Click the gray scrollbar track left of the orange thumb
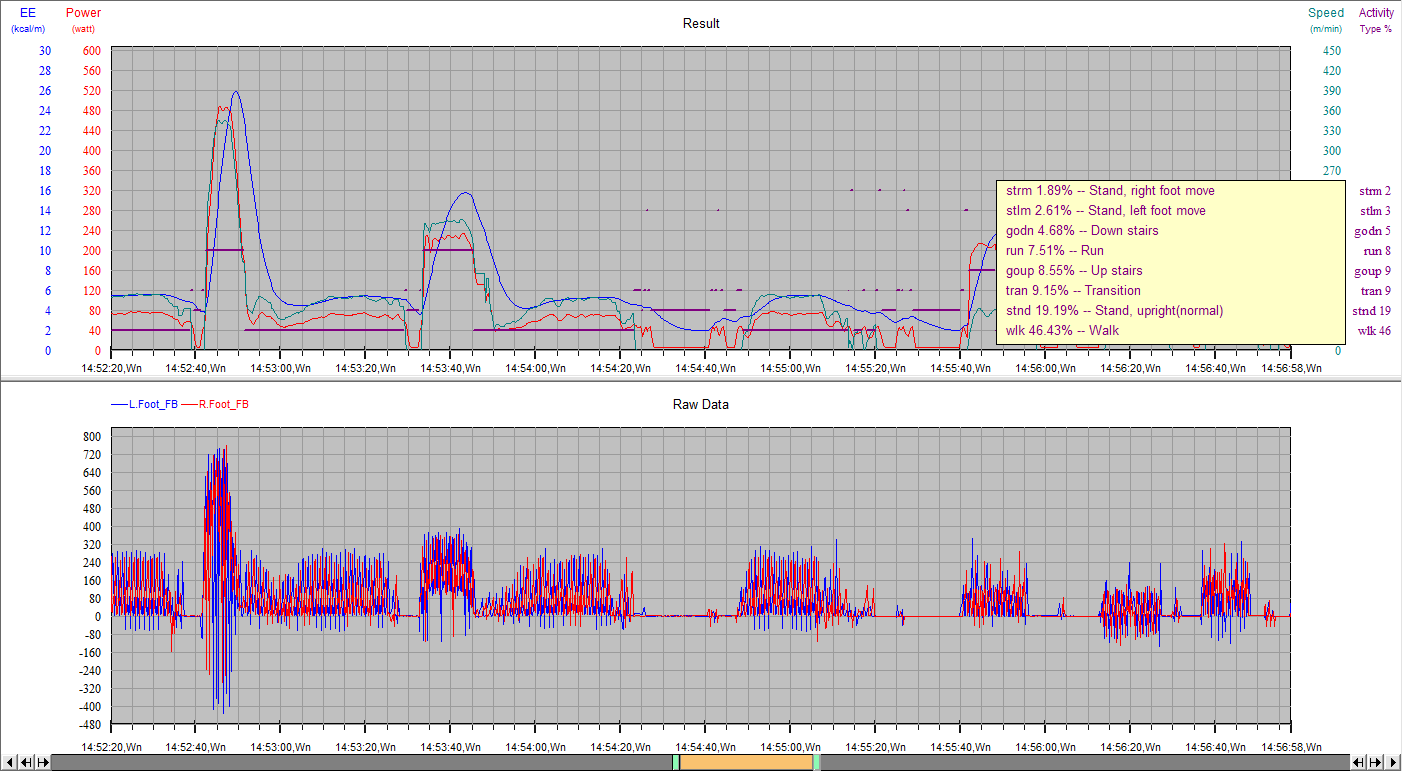The width and height of the screenshot is (1402, 771). pyautogui.click(x=362, y=762)
